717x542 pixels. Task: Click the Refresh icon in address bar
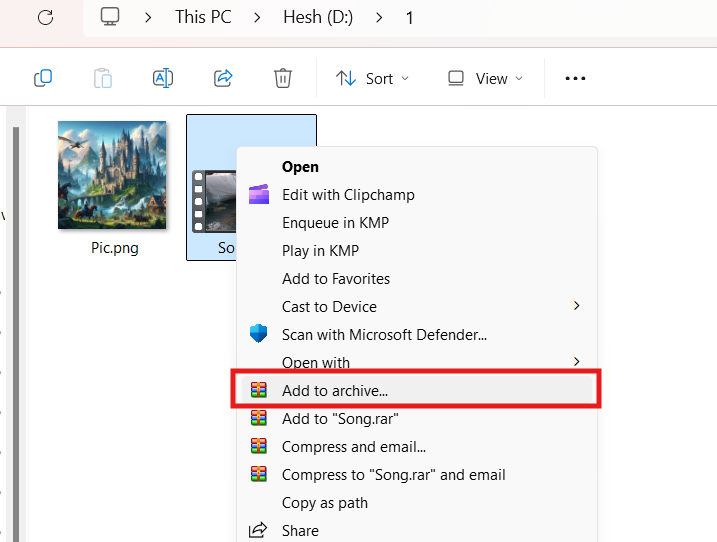click(x=45, y=18)
